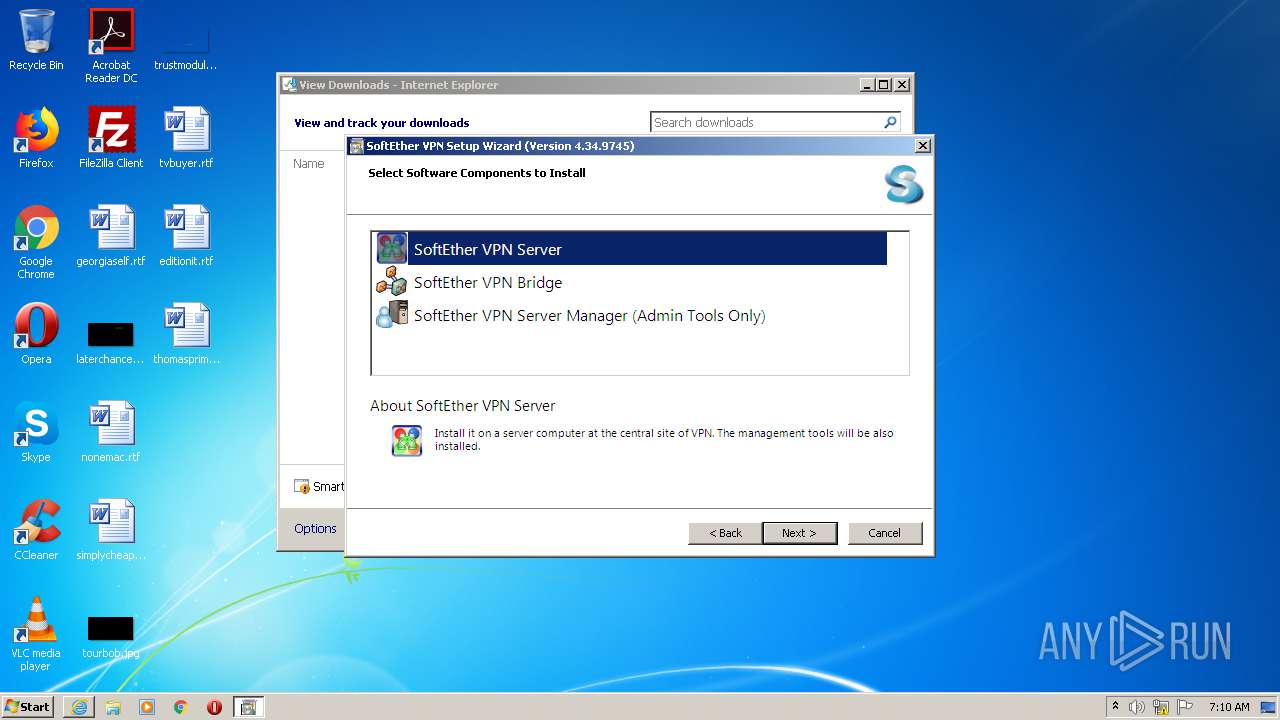The height and width of the screenshot is (720, 1280).
Task: Click the volume speaker tray icon
Action: (1137, 707)
